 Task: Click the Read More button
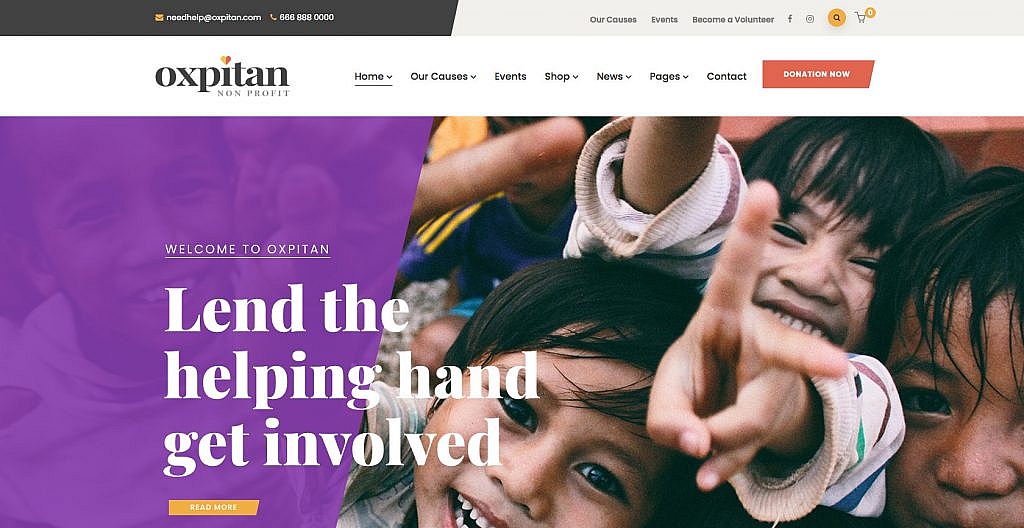pos(214,507)
